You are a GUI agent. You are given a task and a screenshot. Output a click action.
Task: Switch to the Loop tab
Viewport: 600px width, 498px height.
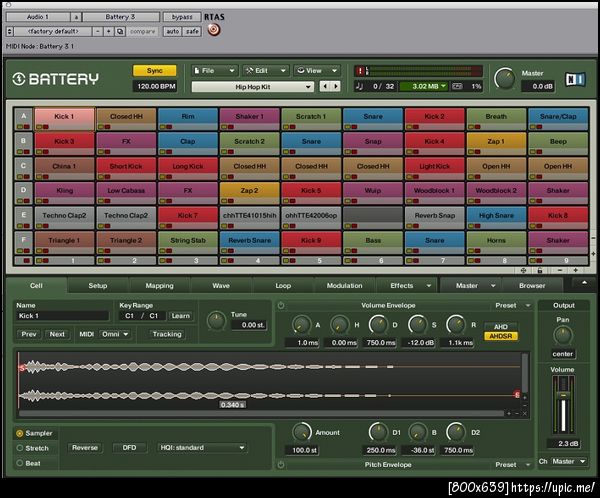(283, 286)
